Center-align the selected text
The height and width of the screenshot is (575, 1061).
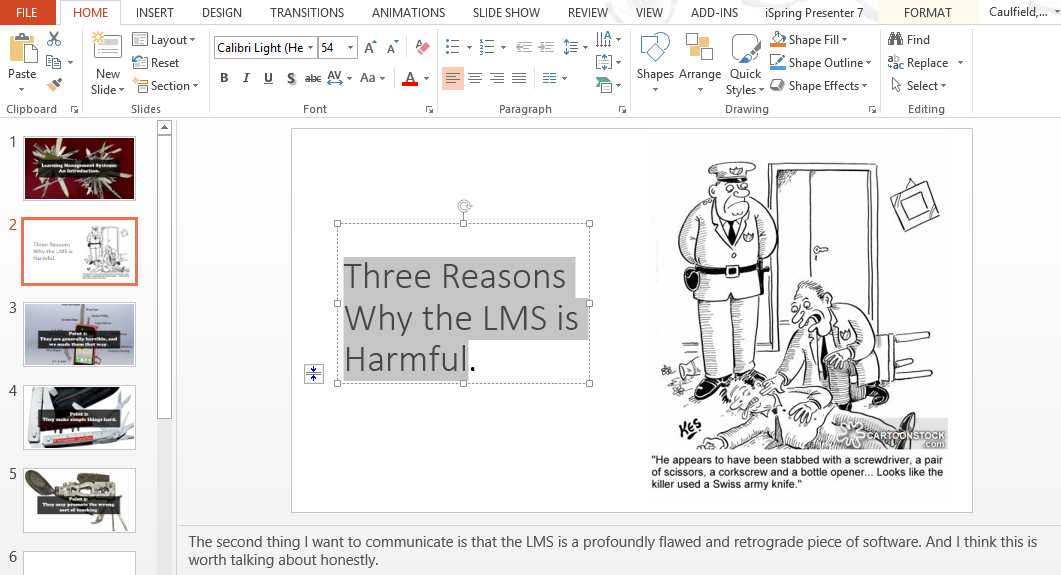475,78
